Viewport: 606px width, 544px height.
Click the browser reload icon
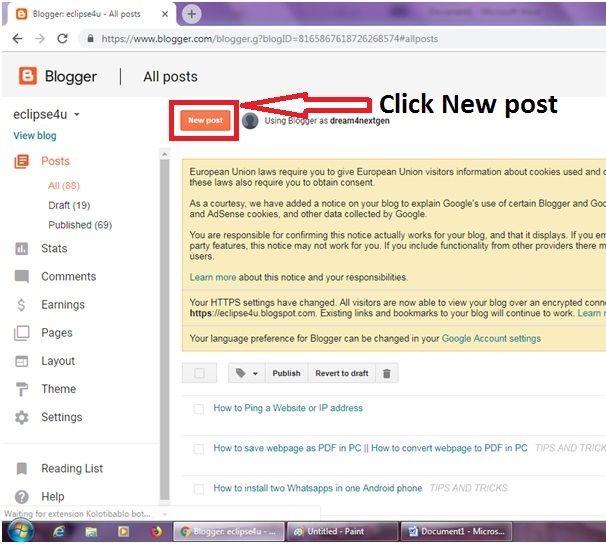coord(62,39)
